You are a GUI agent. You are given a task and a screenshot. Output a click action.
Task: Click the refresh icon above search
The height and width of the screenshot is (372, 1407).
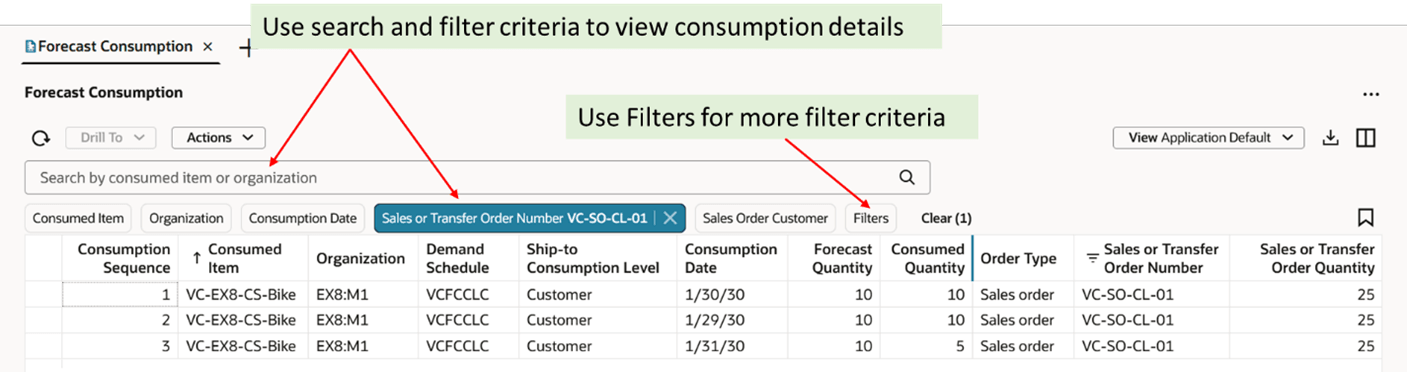click(x=41, y=138)
